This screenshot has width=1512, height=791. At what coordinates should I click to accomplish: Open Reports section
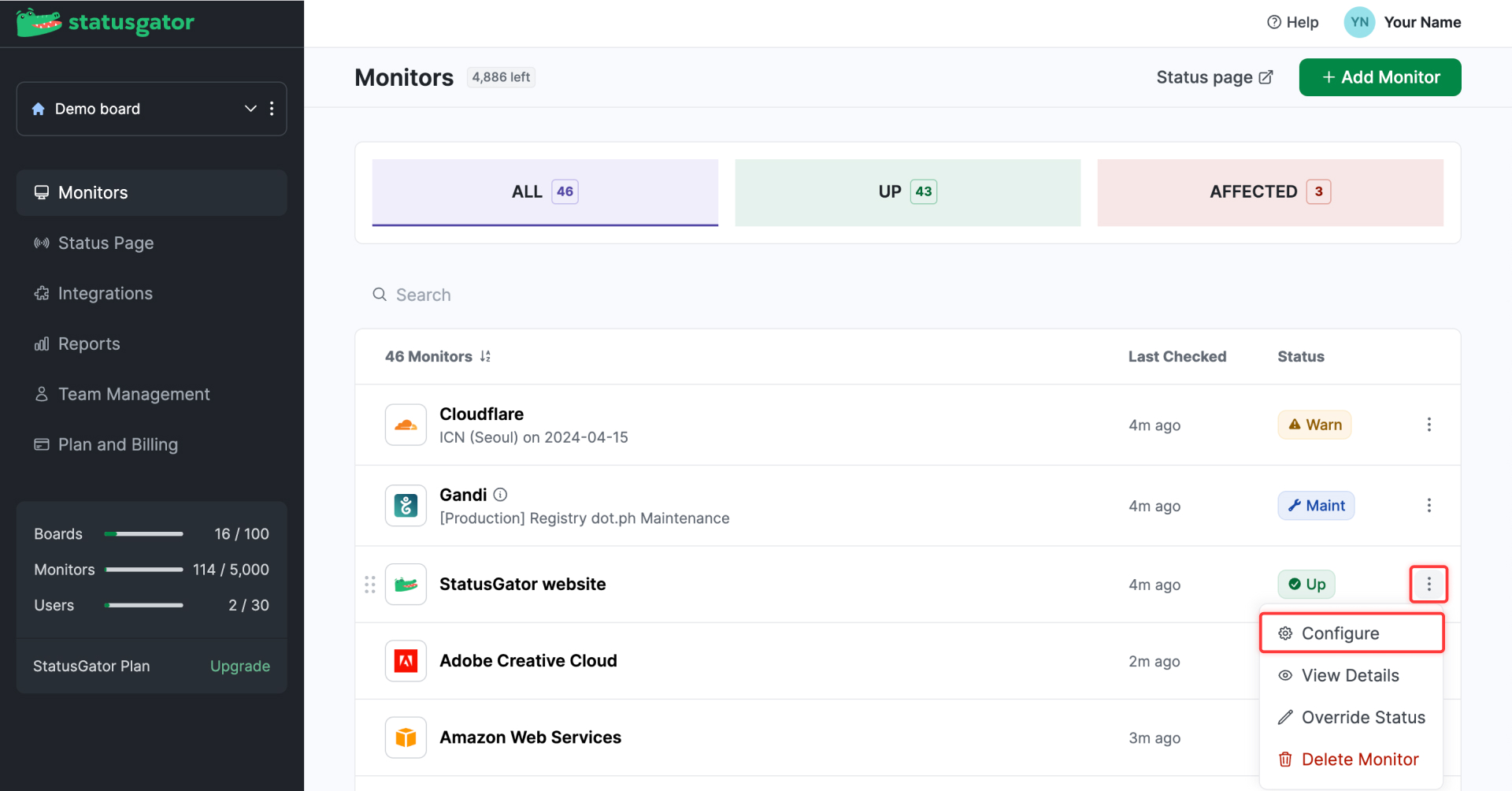[151, 344]
